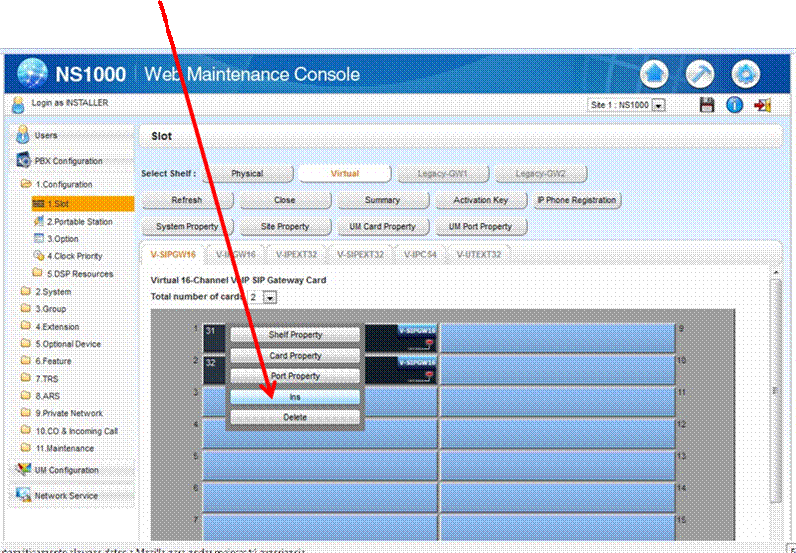Click the Refresh button
The width and height of the screenshot is (796, 553).
186,200
